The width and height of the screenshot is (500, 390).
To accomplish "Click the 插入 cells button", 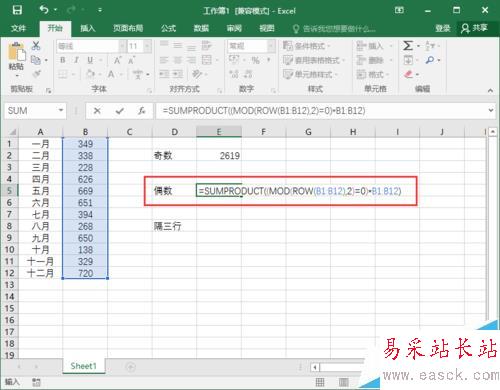I will tap(371, 46).
